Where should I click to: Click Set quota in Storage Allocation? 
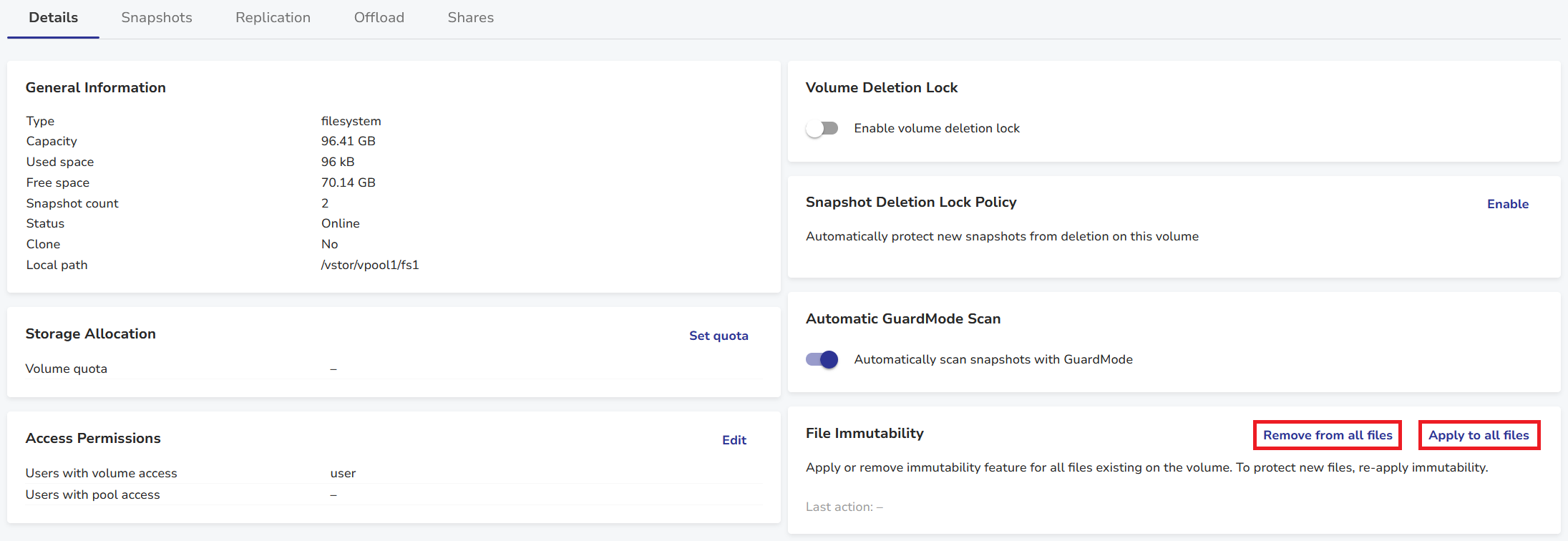point(718,336)
